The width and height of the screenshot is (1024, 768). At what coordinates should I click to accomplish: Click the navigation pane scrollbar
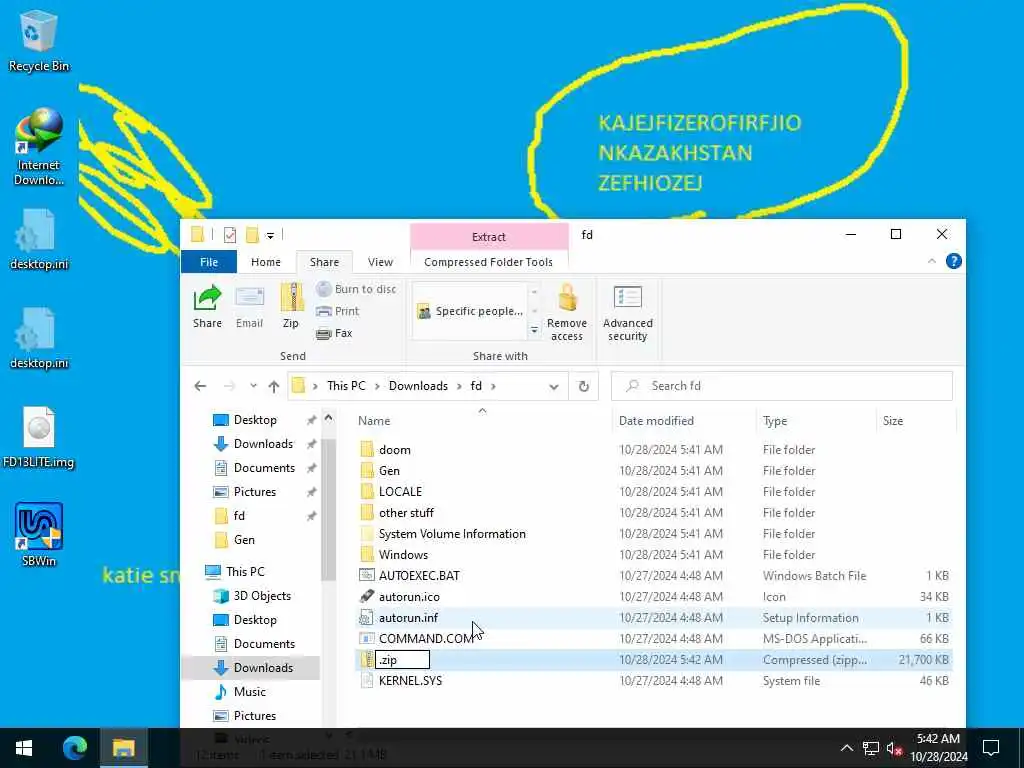328,511
